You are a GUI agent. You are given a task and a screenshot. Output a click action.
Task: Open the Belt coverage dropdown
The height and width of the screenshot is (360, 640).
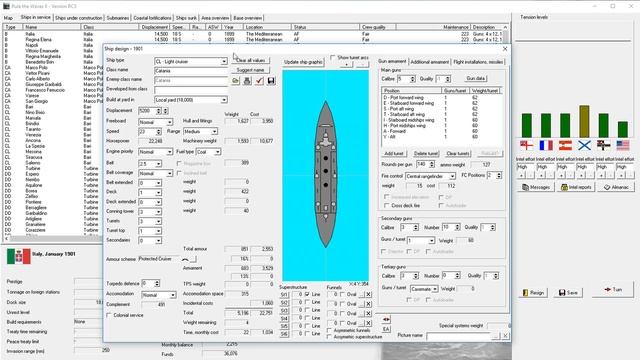coord(169,173)
